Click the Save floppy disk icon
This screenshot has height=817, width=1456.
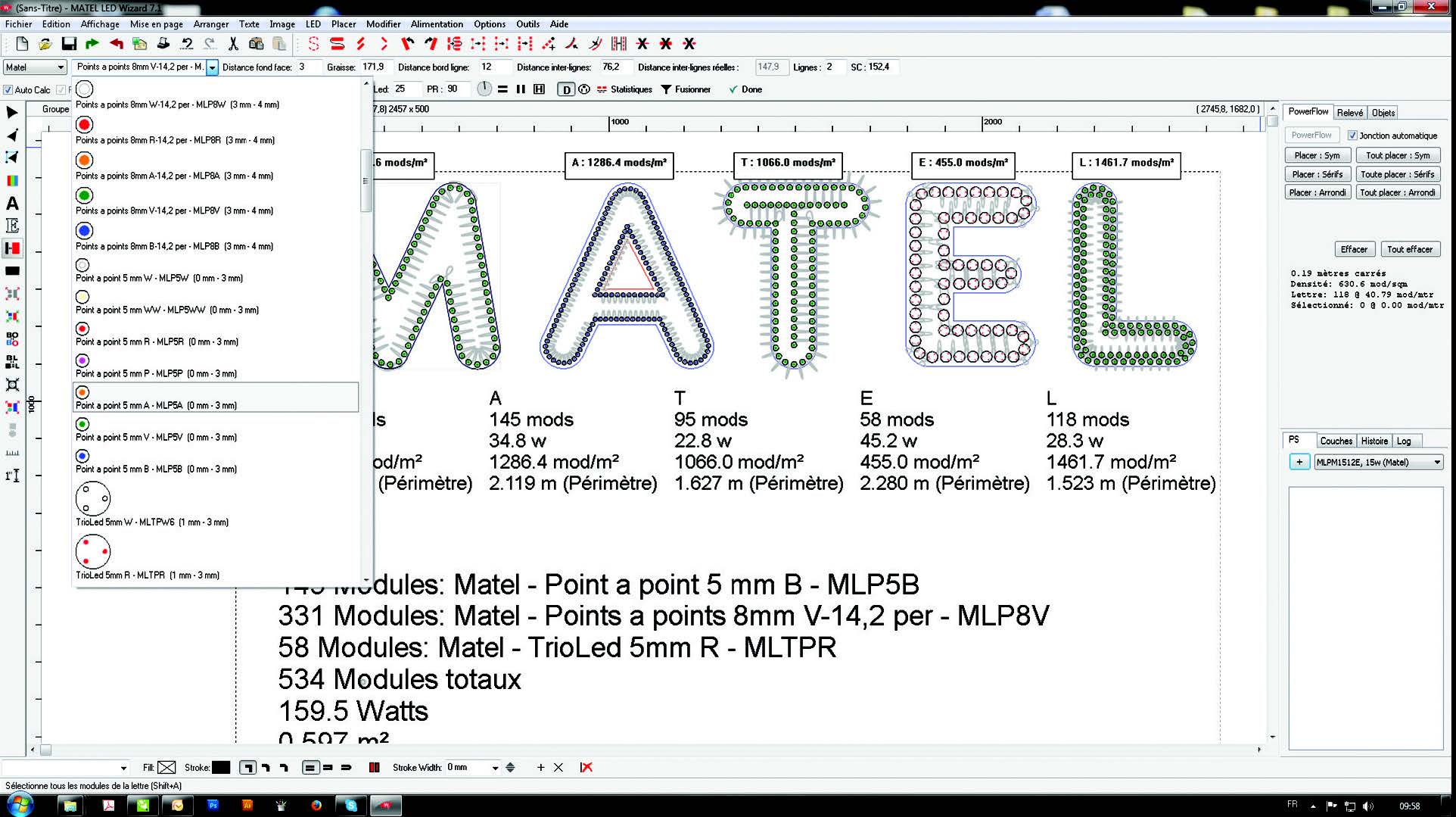click(x=69, y=44)
